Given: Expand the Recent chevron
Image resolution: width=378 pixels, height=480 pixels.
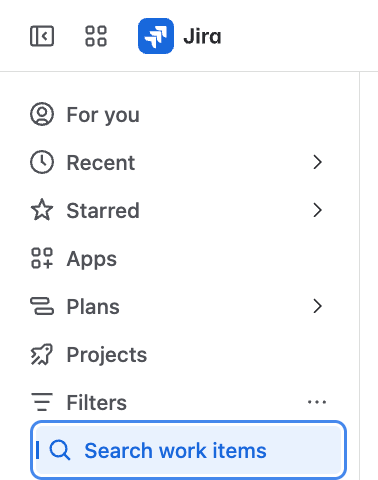Looking at the screenshot, I should [317, 162].
